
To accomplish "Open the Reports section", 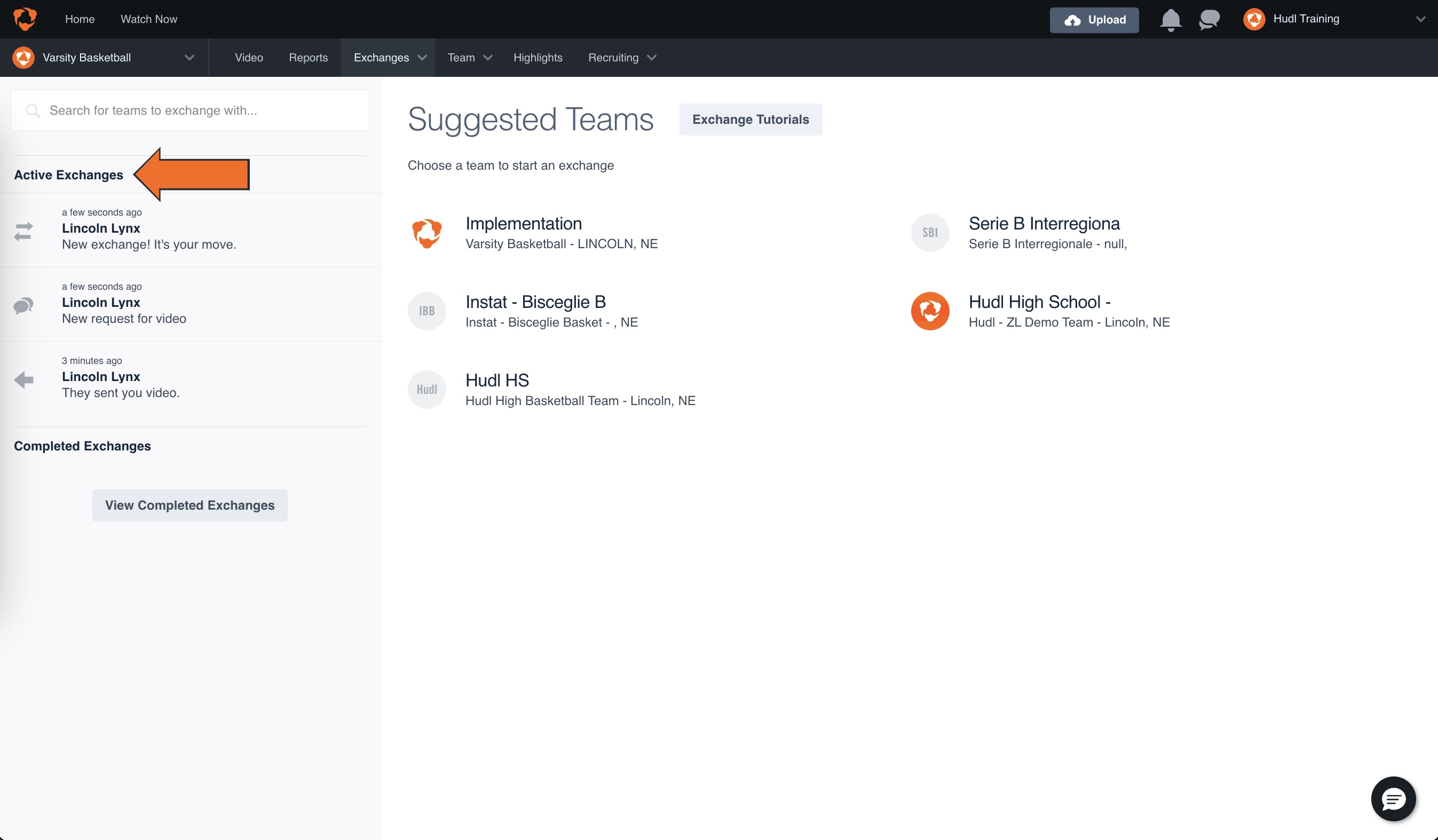I will [308, 57].
